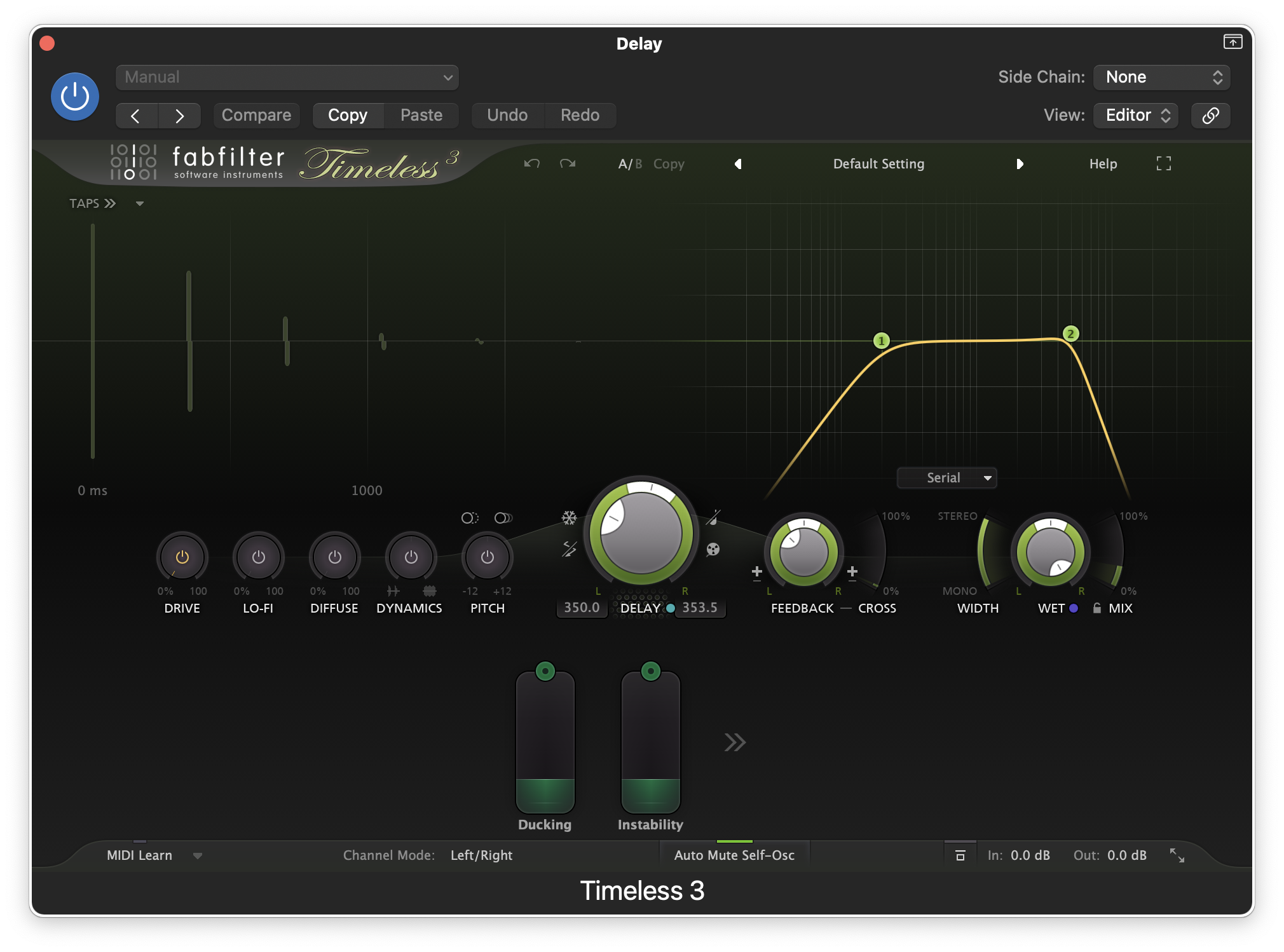Click the FabFilter redo arrow icon
Screen dimensions: 1284x952
pyautogui.click(x=568, y=163)
